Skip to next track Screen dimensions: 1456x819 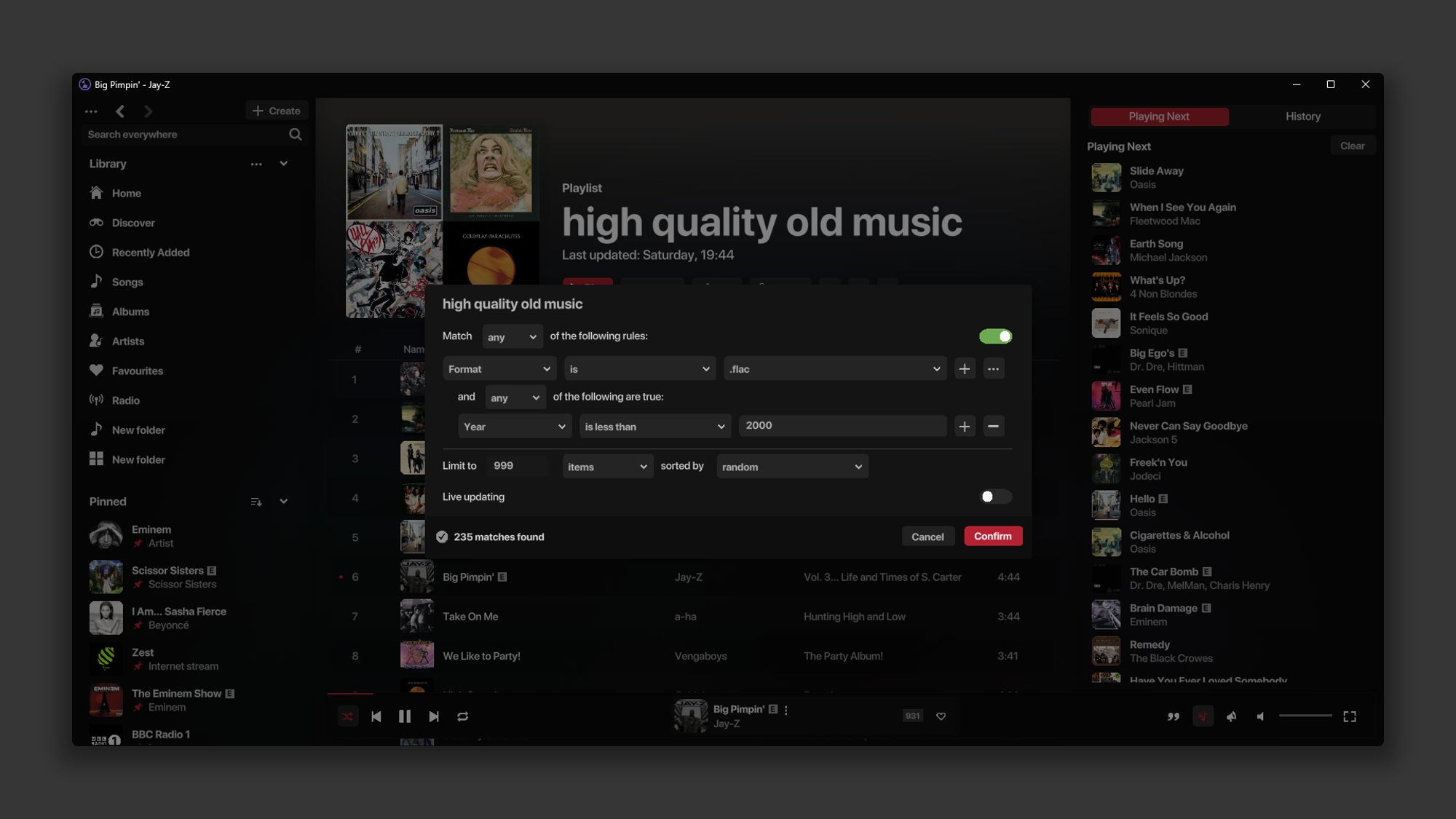(434, 716)
